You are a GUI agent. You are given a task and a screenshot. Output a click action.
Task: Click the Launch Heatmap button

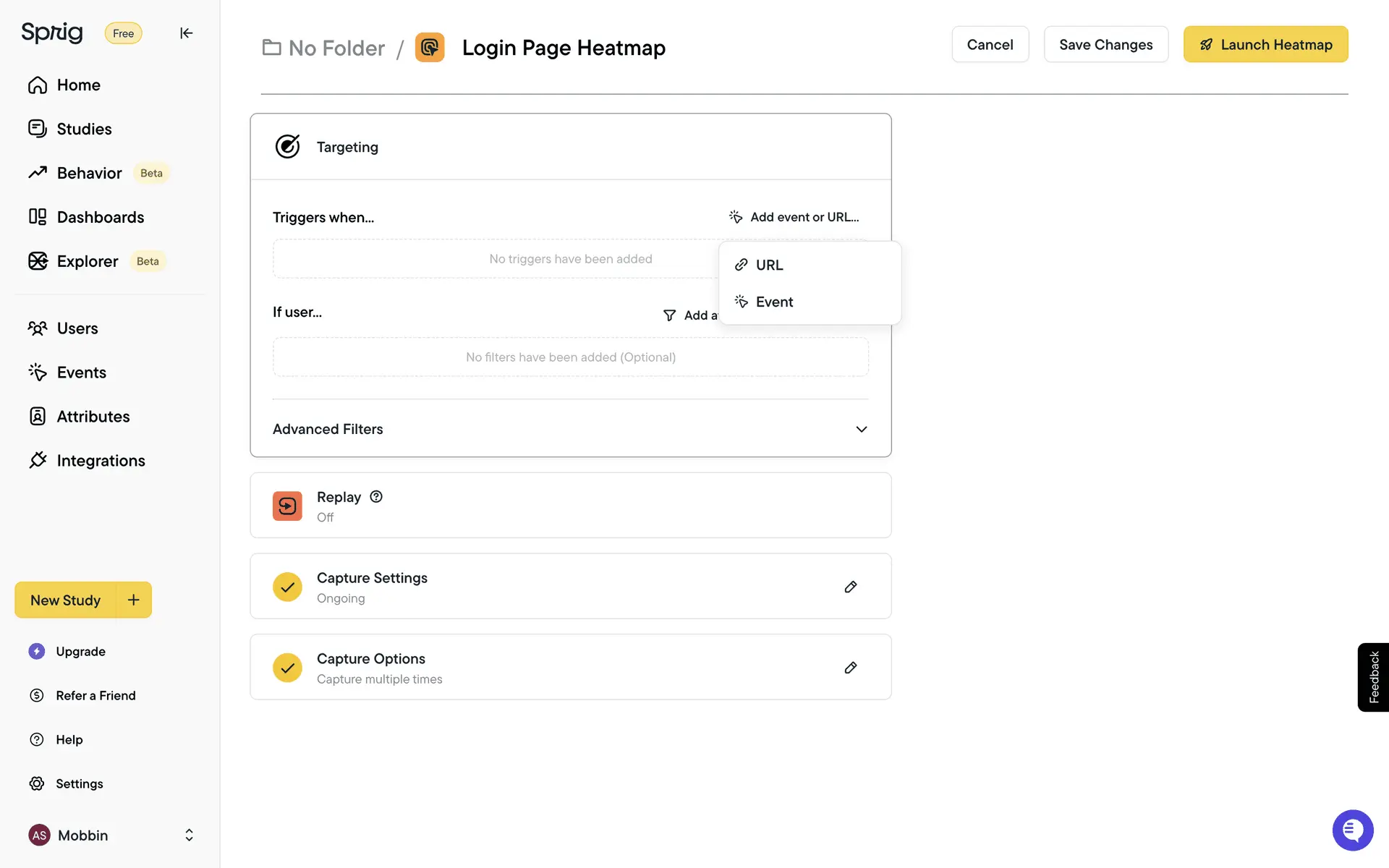click(1265, 45)
